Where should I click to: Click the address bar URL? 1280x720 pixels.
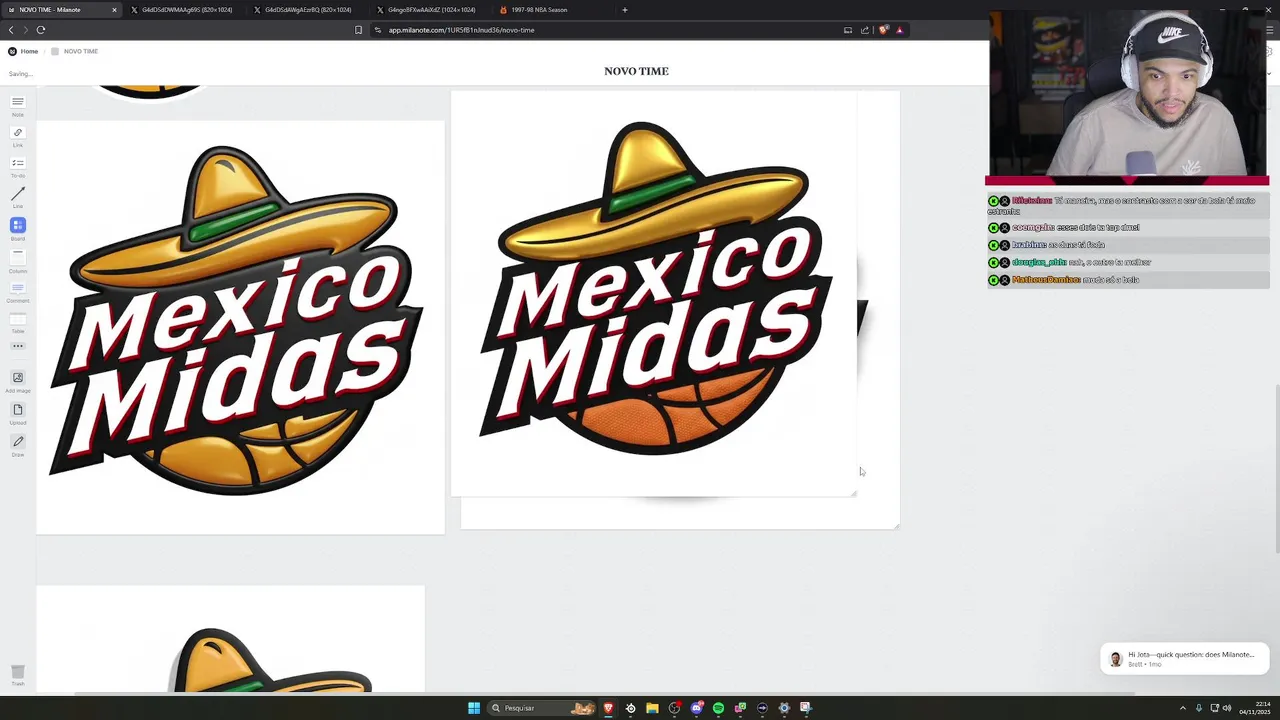click(x=462, y=30)
